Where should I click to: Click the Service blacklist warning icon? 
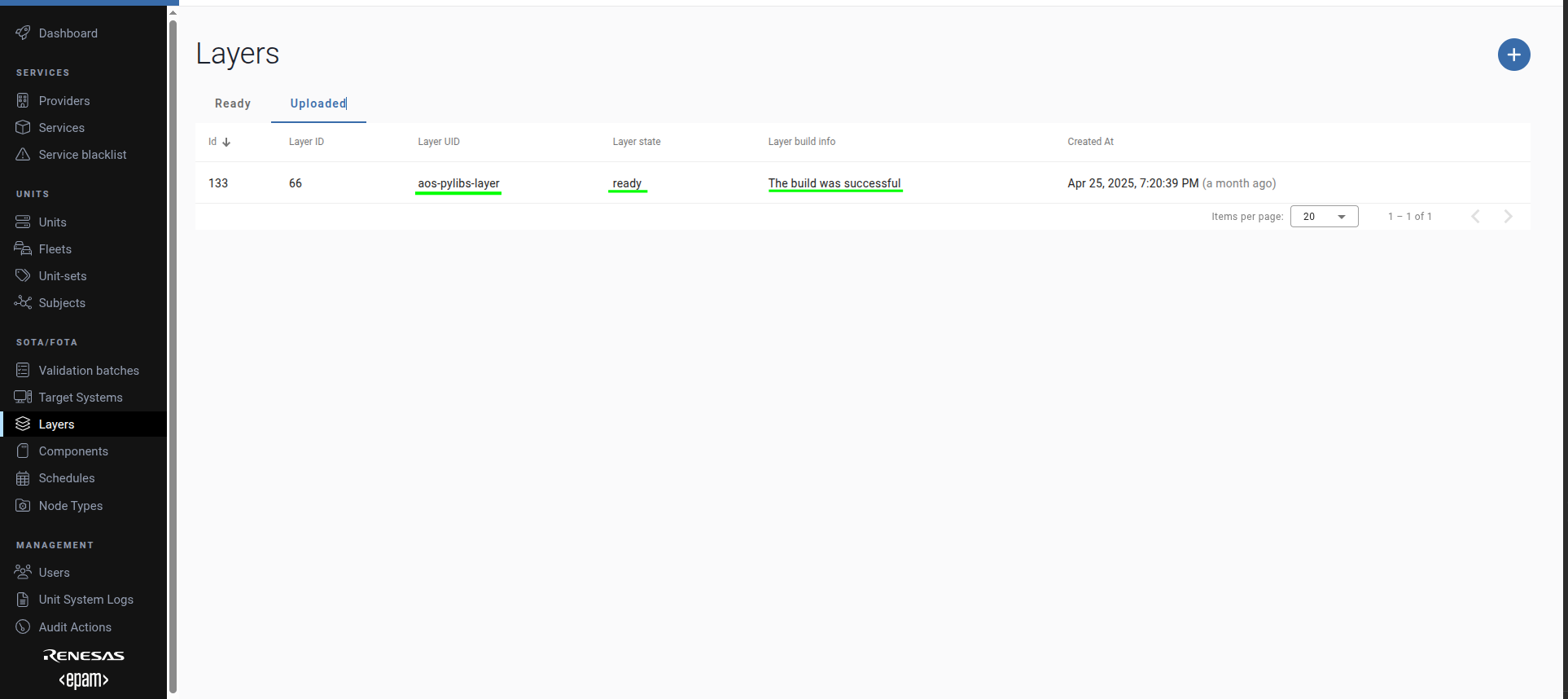click(23, 155)
